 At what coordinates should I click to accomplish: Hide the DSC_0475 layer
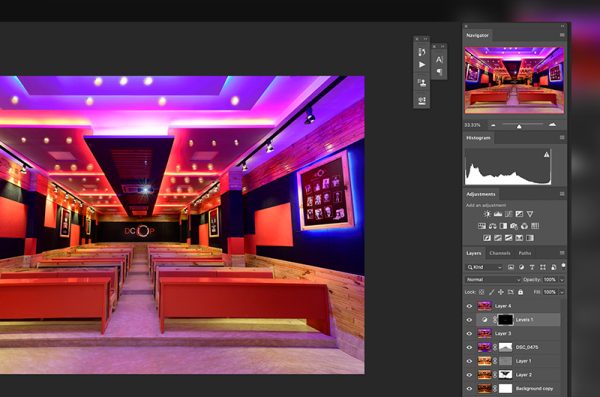coord(470,347)
